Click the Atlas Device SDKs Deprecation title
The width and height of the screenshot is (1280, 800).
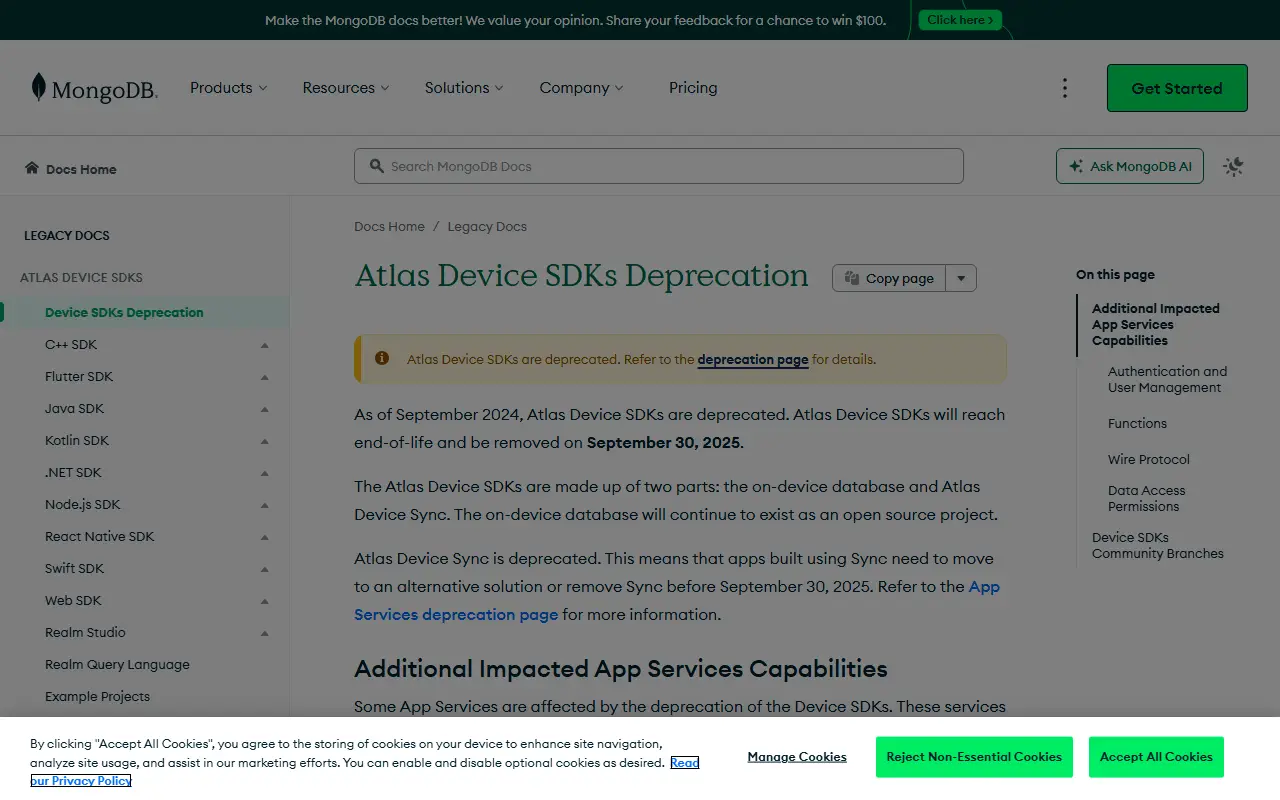(x=582, y=276)
